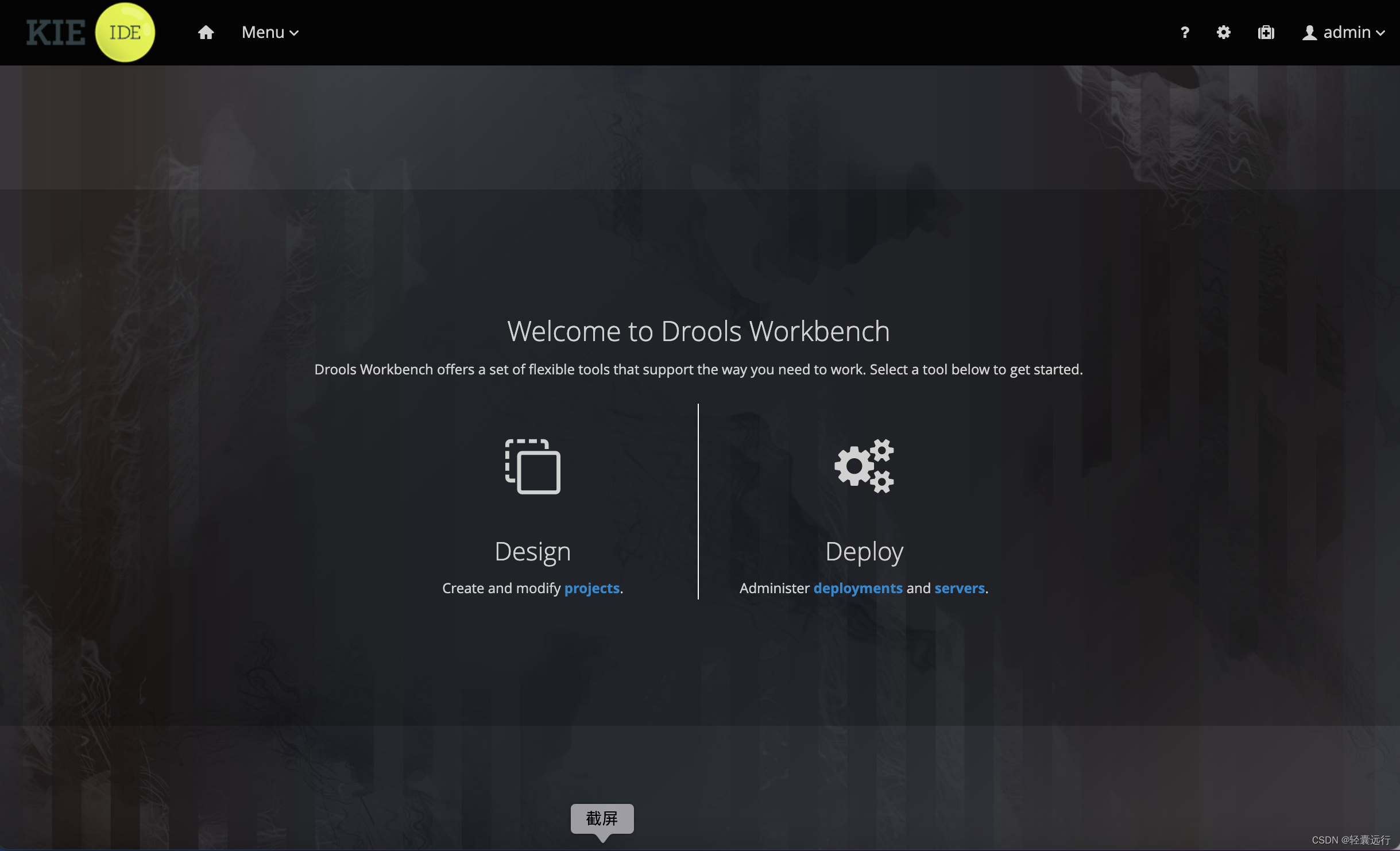Open the deployments link
The width and height of the screenshot is (1400, 851).
point(858,588)
